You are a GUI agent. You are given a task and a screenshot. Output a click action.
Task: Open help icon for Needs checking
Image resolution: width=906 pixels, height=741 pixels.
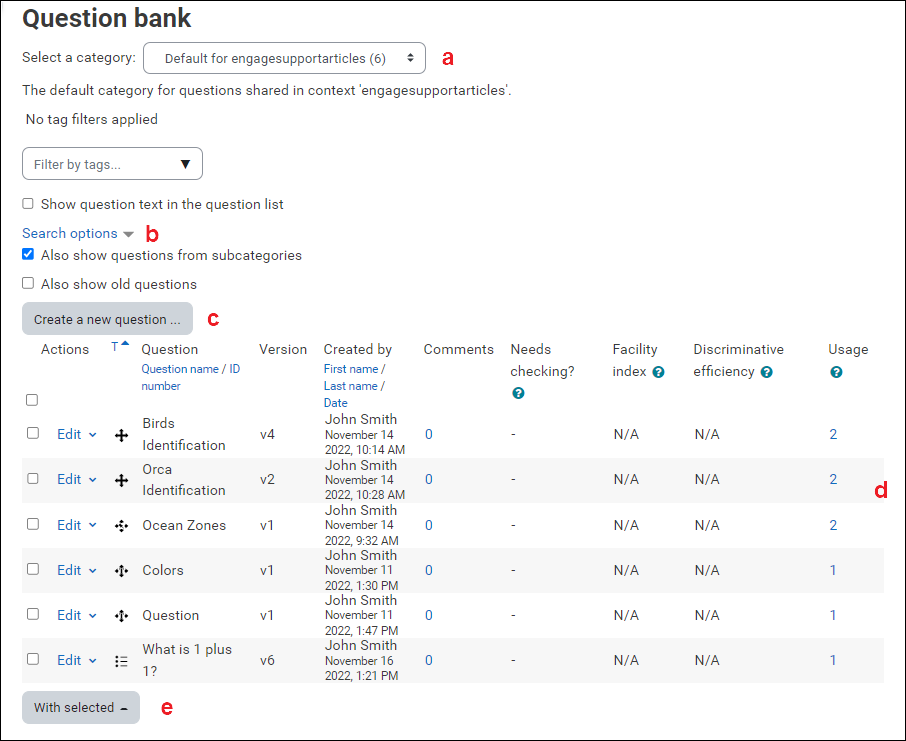pyautogui.click(x=518, y=393)
